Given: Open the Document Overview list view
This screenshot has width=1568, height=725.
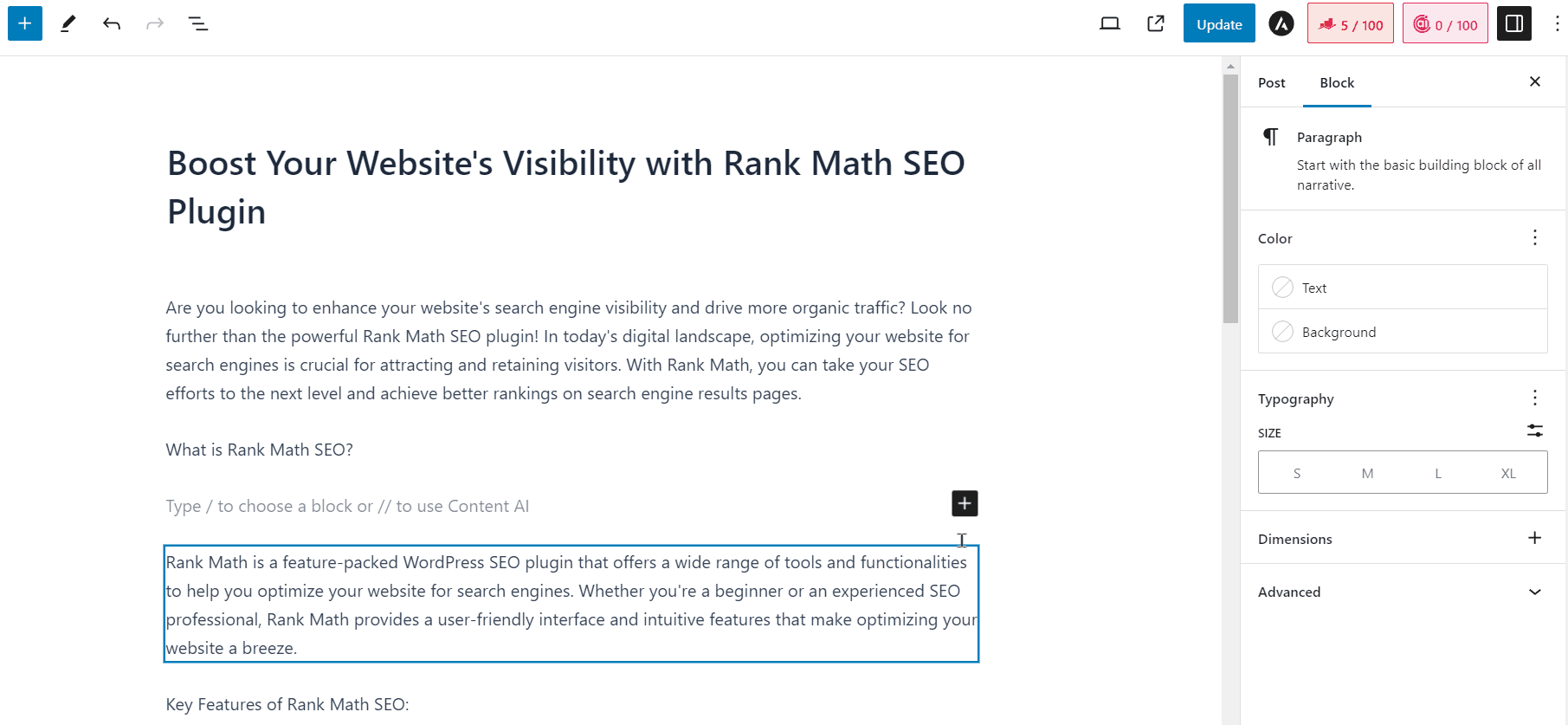Looking at the screenshot, I should [198, 24].
